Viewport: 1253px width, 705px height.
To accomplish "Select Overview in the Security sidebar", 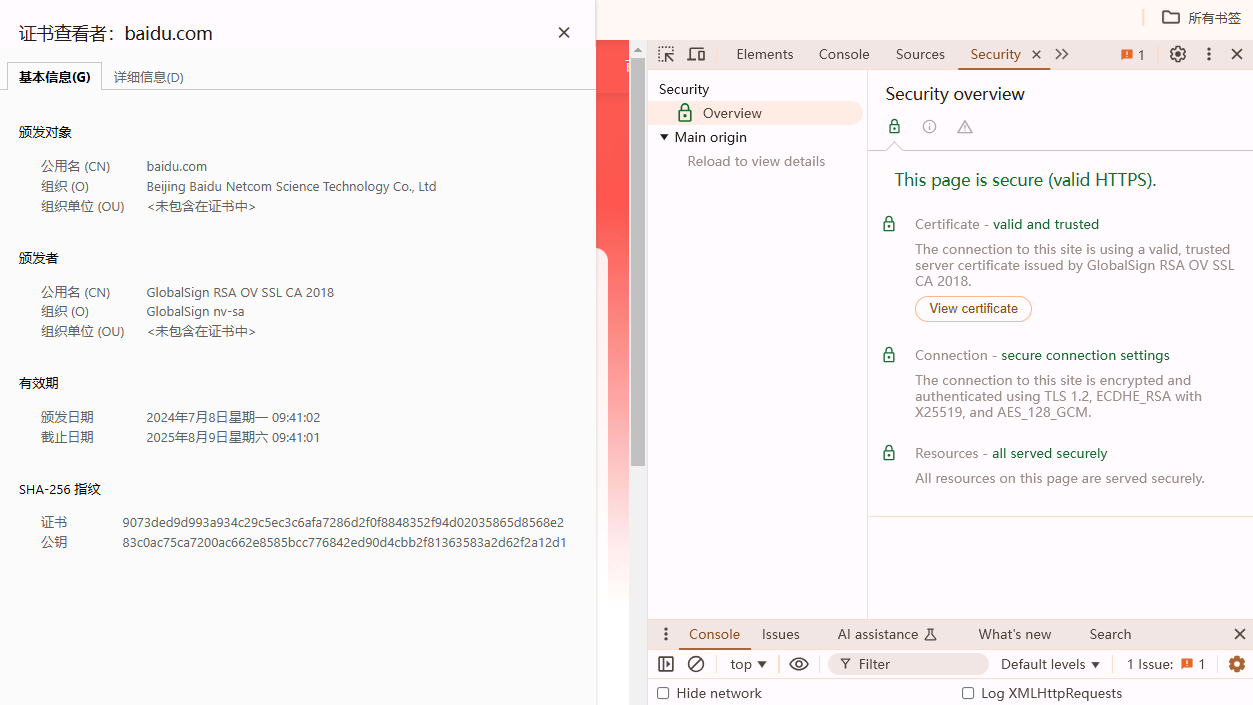I will tap(755, 113).
